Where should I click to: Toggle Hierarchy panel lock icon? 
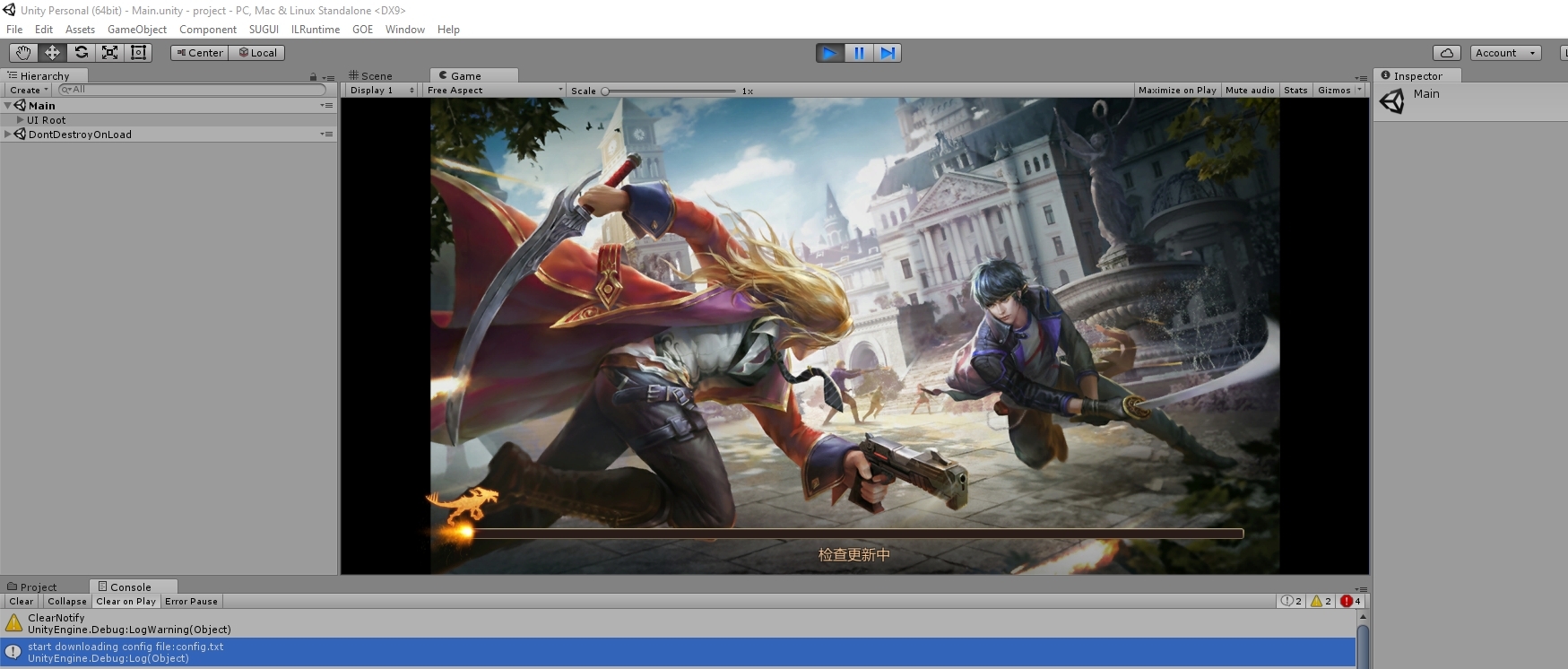pos(313,77)
